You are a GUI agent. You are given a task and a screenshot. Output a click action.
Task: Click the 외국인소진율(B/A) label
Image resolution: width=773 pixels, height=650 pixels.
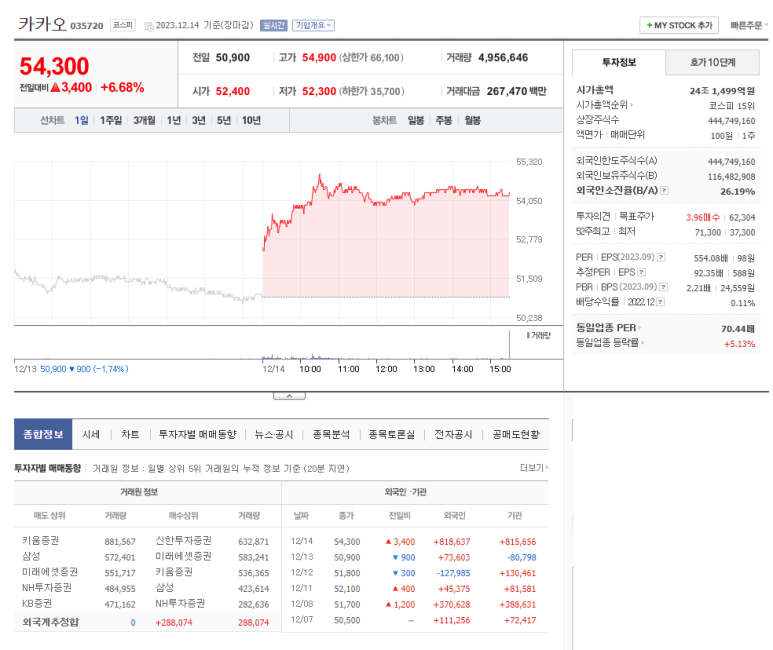[617, 190]
